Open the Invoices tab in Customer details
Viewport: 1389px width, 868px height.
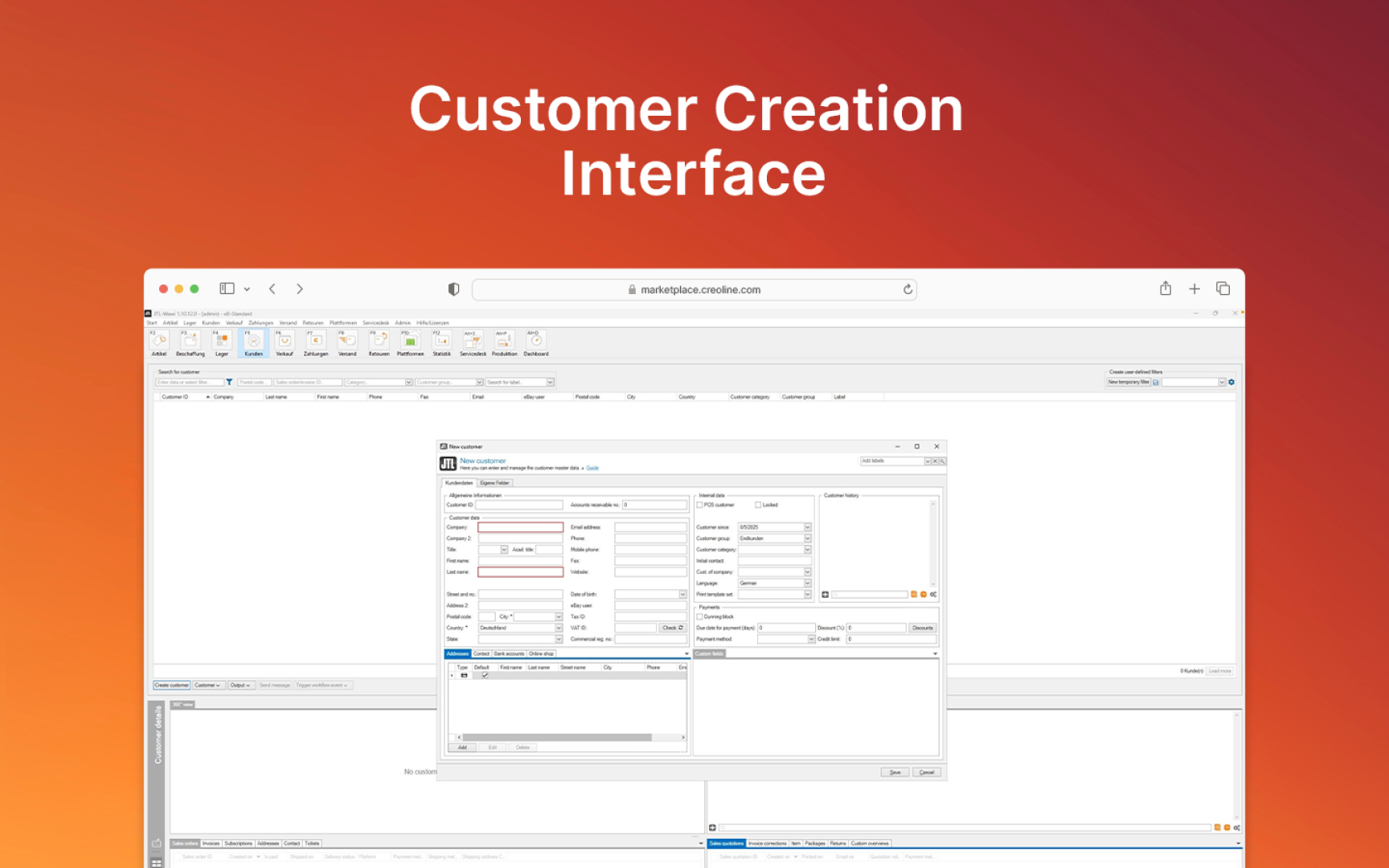tap(211, 844)
